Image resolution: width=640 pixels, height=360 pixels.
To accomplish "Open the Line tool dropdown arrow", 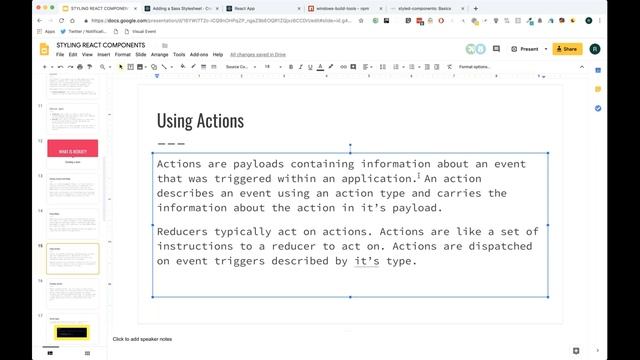I will [x=171, y=67].
